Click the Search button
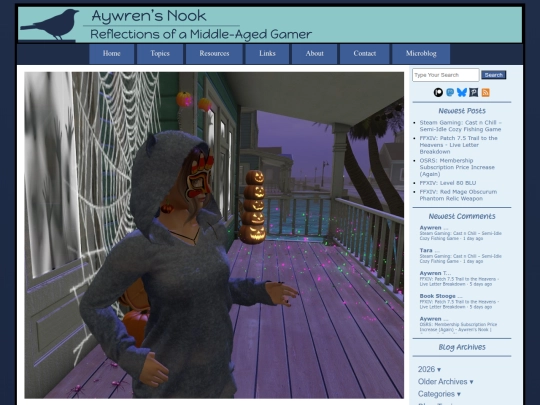 pyautogui.click(x=494, y=75)
